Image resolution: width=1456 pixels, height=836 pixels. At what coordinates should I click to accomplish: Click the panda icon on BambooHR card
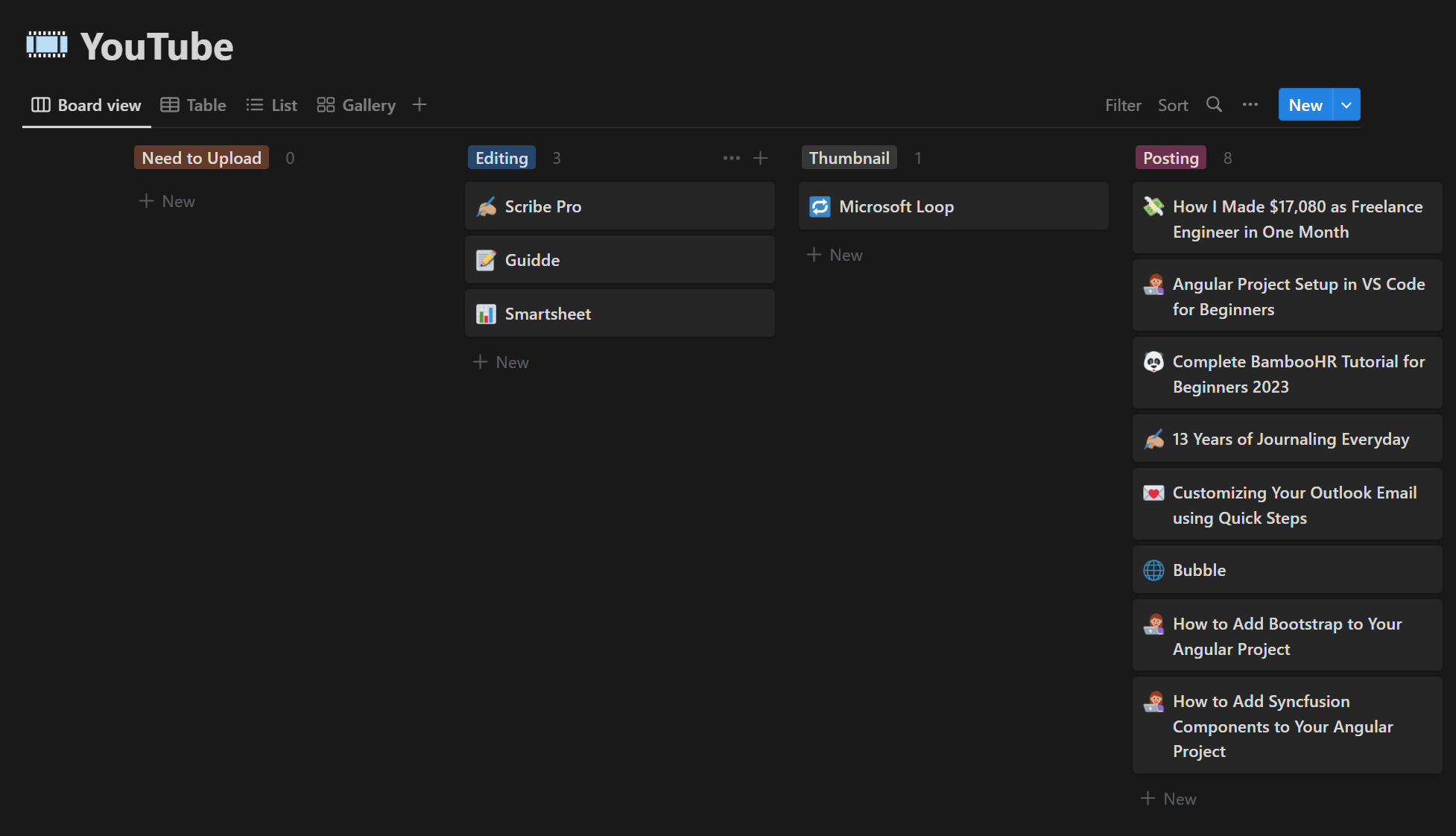(x=1153, y=361)
